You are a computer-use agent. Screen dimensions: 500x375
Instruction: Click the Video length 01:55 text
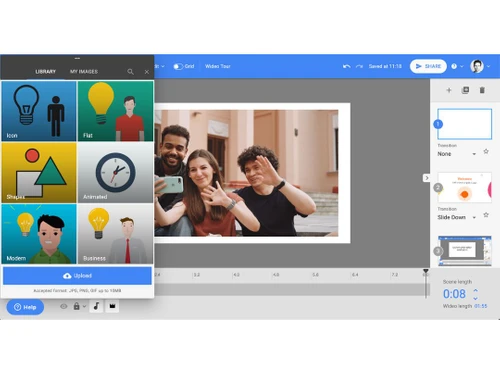465,306
